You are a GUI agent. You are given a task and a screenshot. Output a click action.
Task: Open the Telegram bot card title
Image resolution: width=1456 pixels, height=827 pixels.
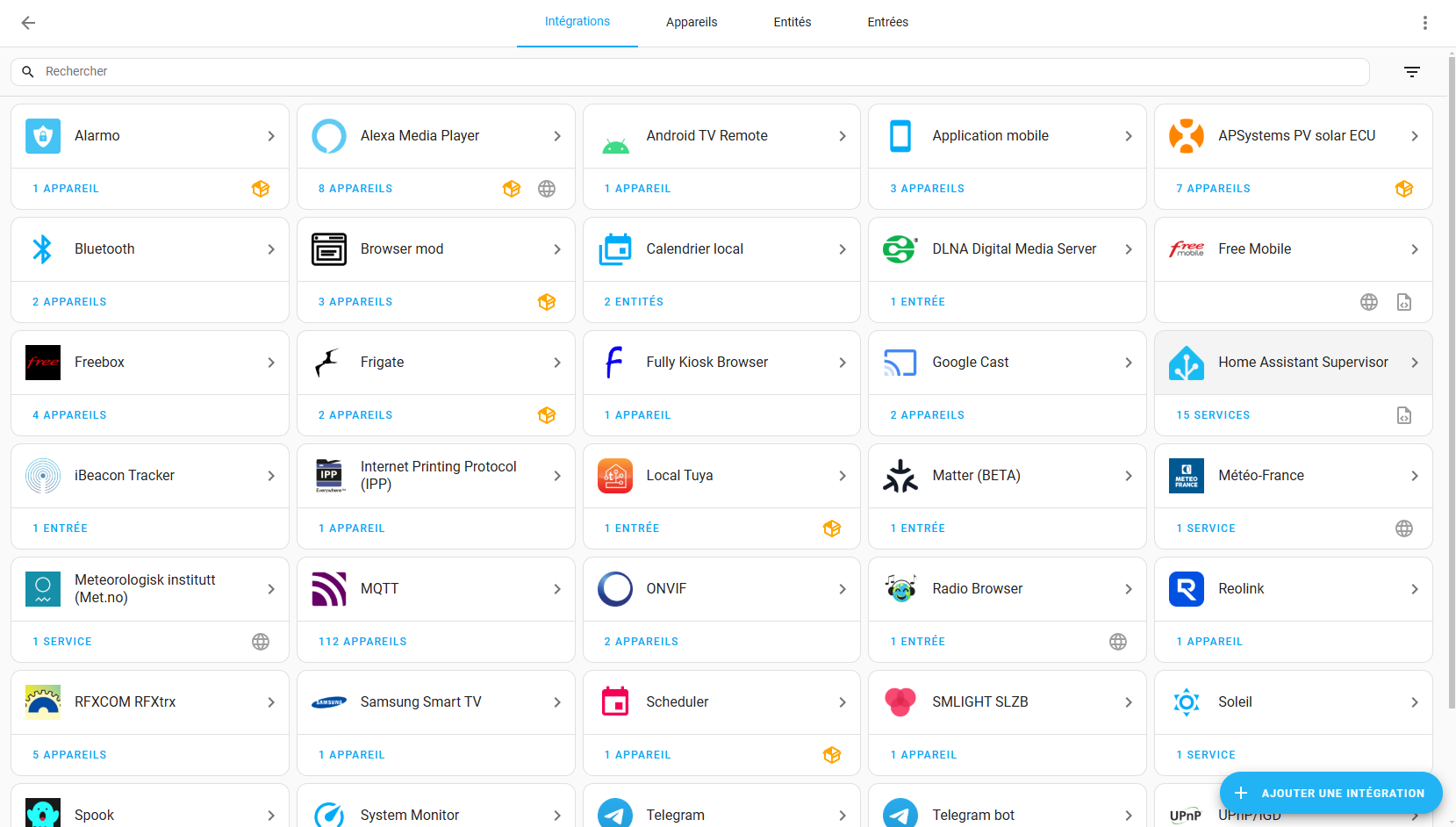pyautogui.click(x=973, y=816)
